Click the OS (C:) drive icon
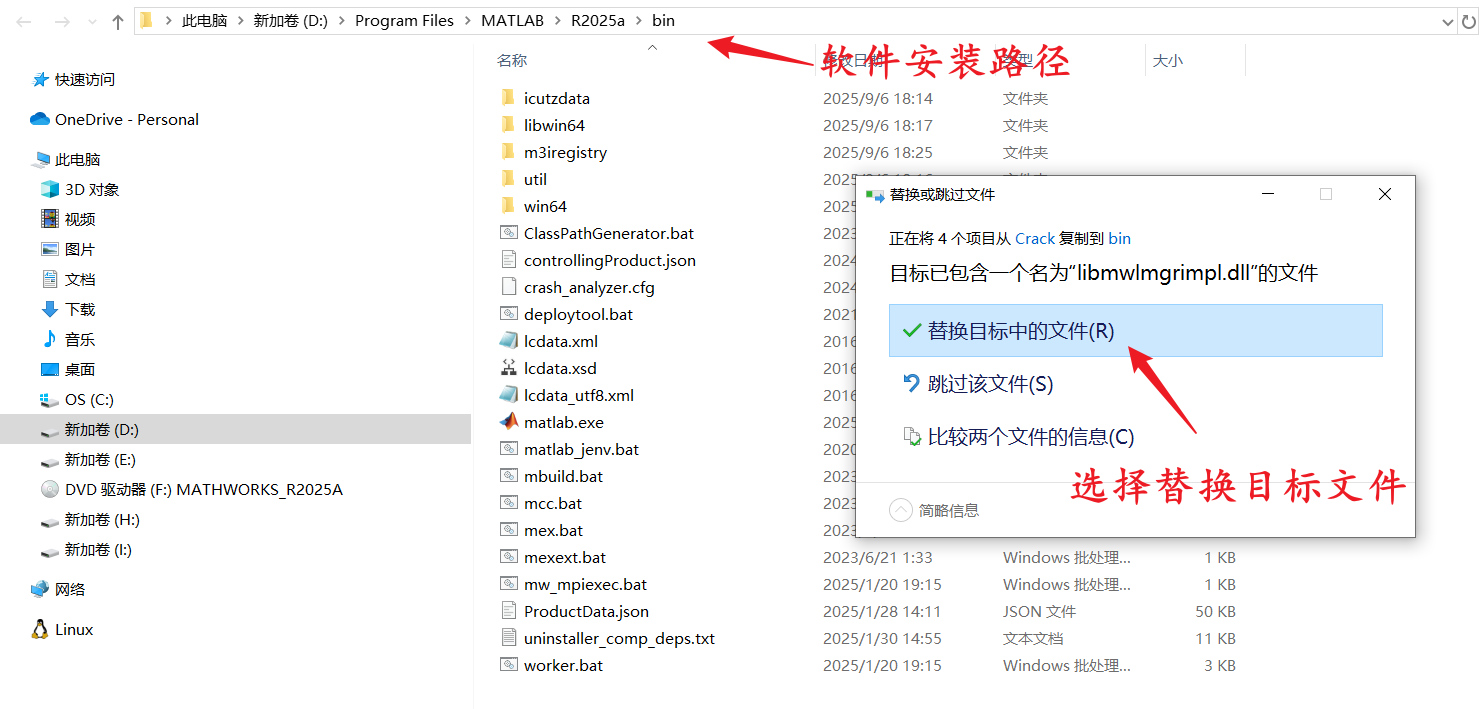 (x=50, y=399)
